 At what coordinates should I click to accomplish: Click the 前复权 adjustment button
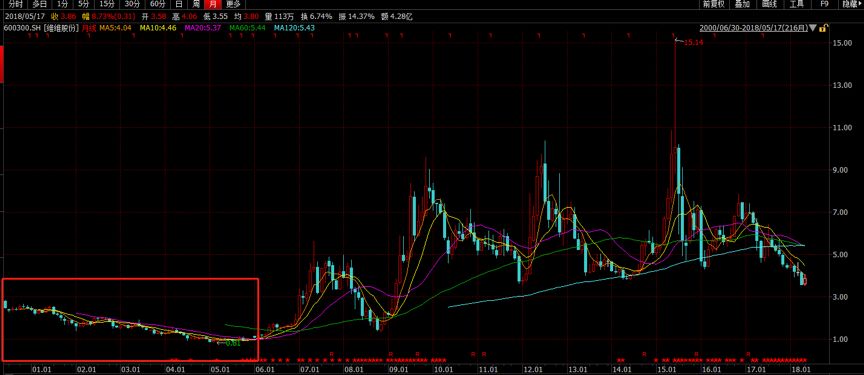pos(713,4)
